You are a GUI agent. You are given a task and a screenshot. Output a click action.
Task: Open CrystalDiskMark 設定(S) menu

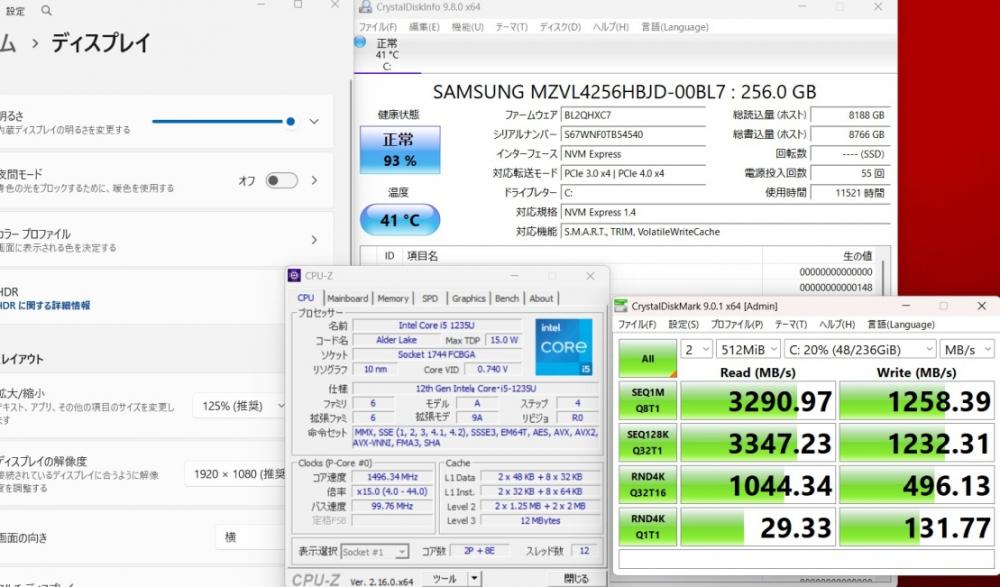point(683,324)
